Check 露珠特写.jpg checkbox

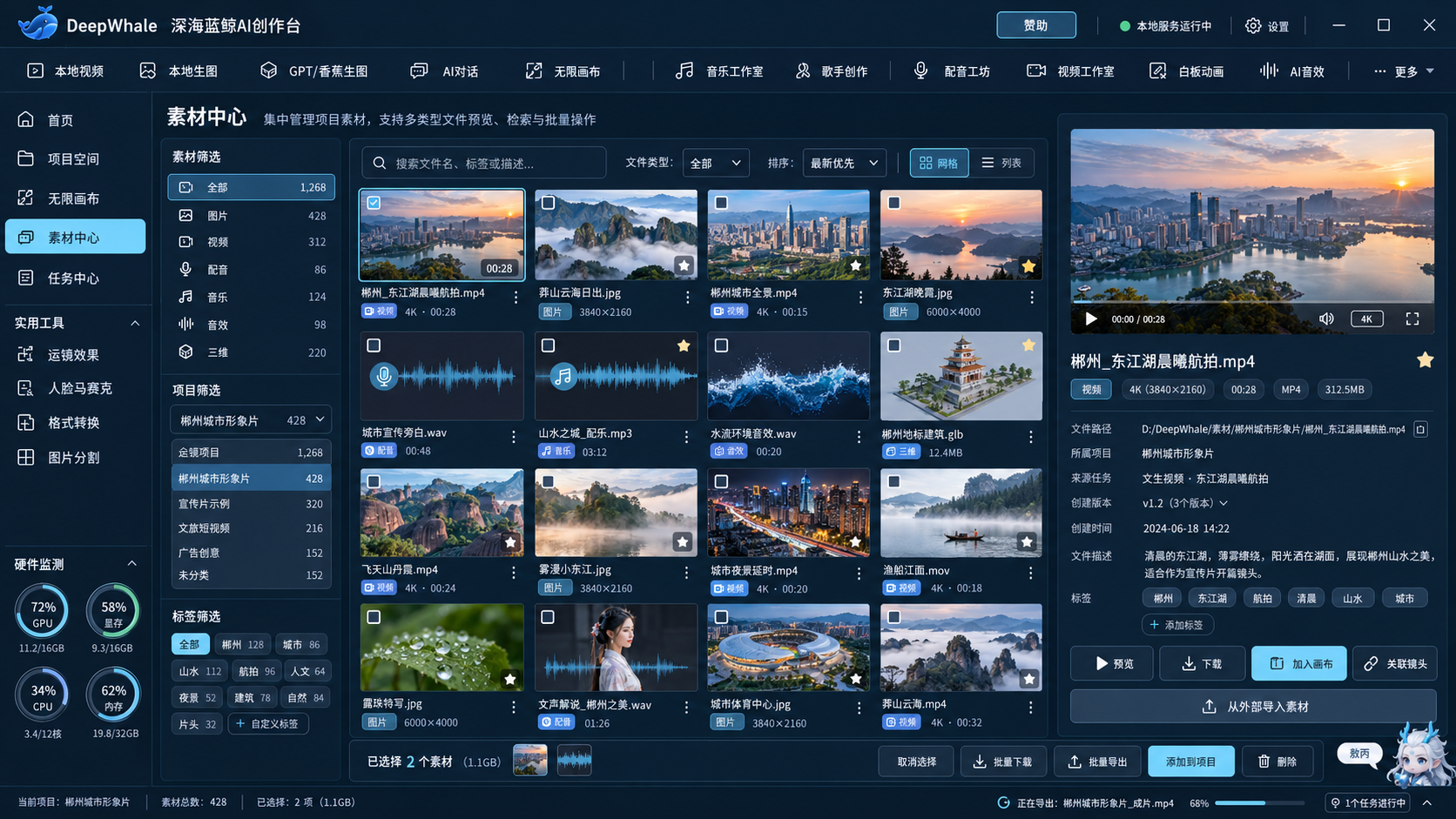(x=374, y=617)
